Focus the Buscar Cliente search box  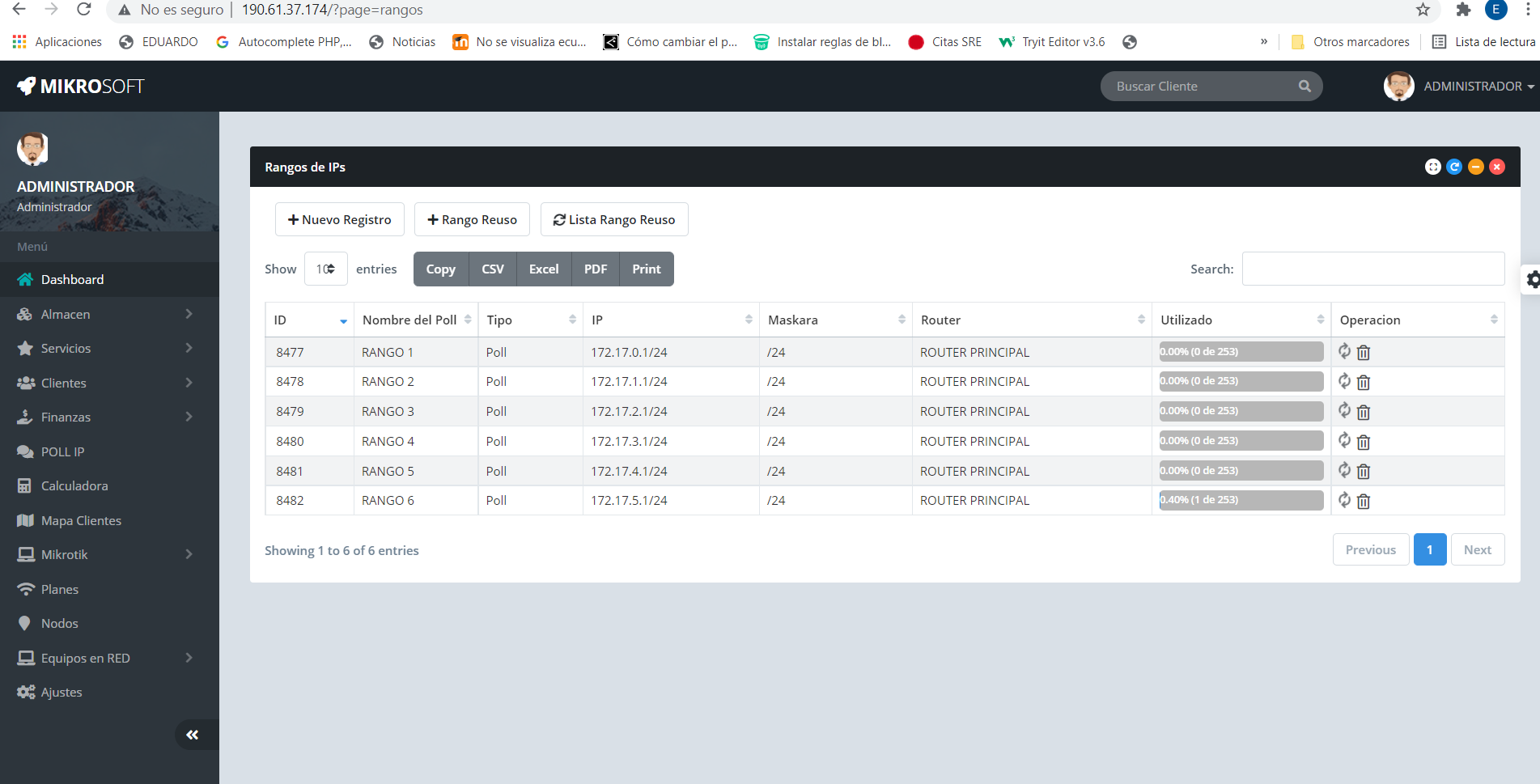click(x=1211, y=86)
